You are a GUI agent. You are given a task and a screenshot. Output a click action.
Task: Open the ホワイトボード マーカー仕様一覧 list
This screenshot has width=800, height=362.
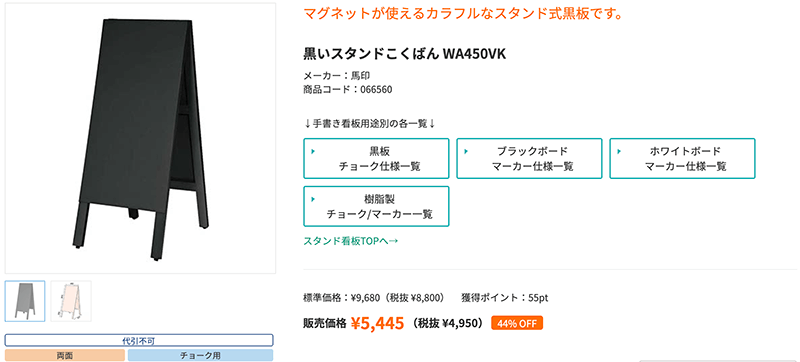coord(682,159)
